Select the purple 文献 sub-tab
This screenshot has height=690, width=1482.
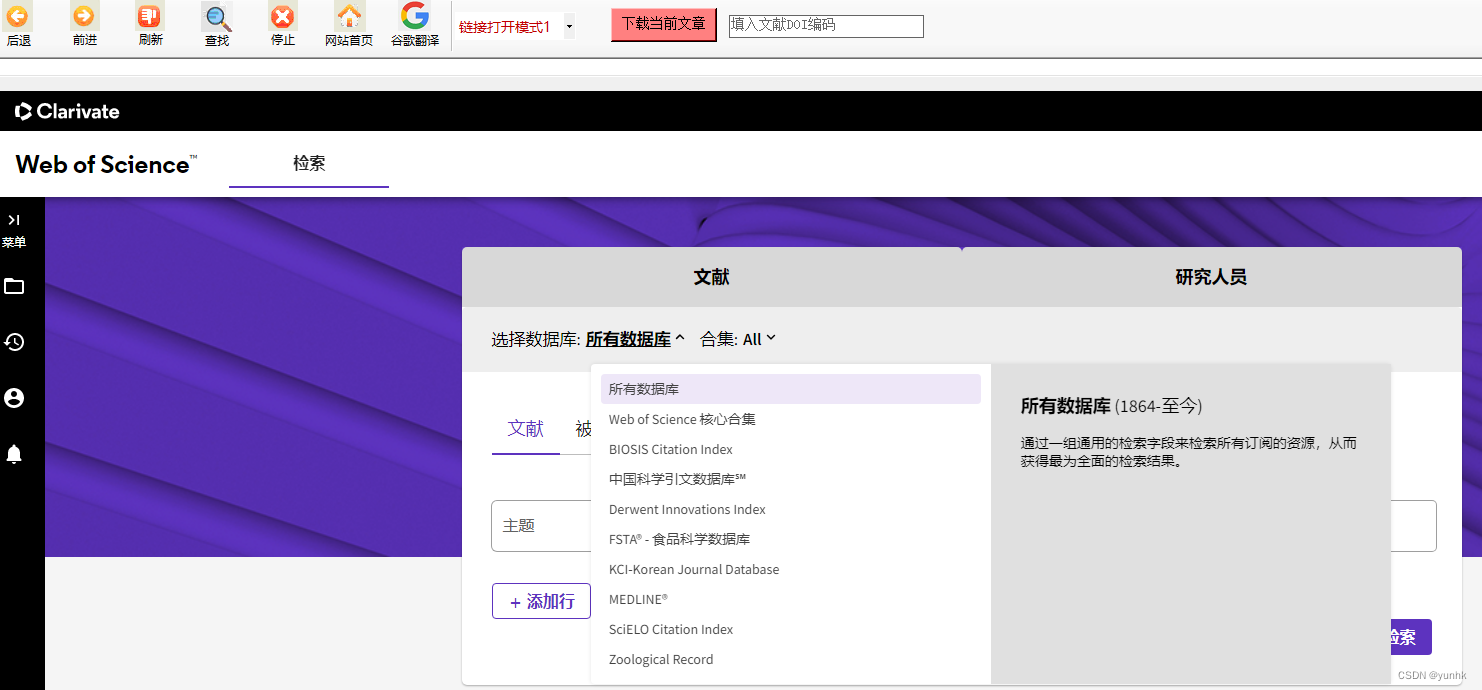click(526, 429)
